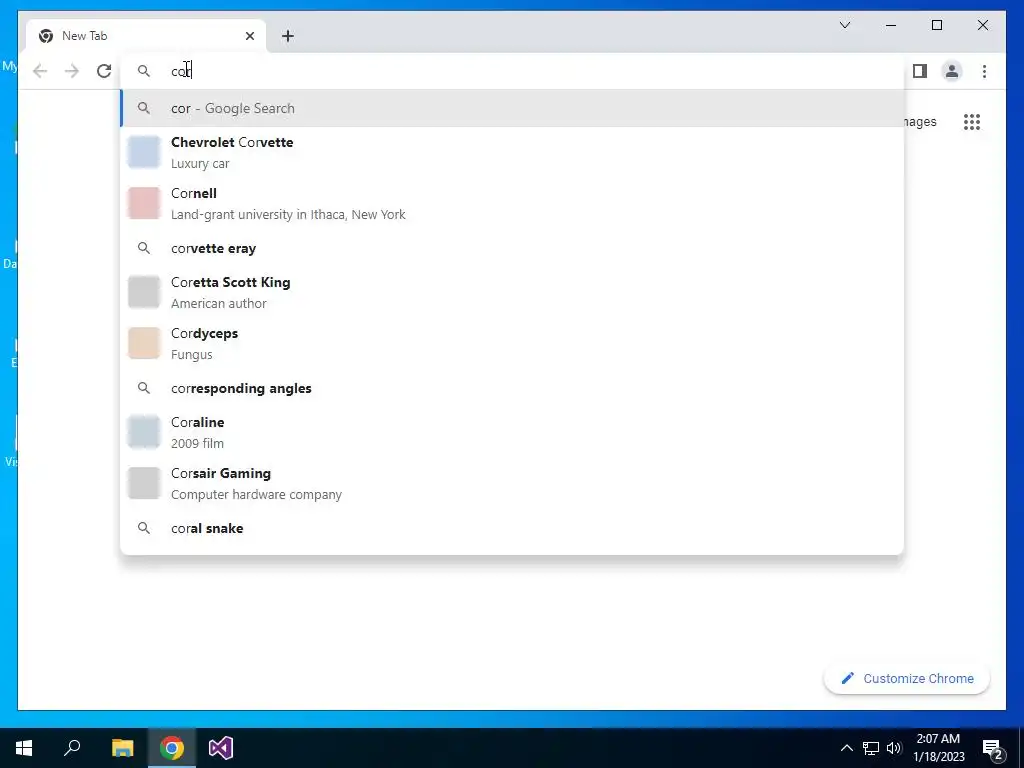This screenshot has width=1024, height=768.
Task: Open File Explorer from taskbar
Action: pyautogui.click(x=122, y=748)
